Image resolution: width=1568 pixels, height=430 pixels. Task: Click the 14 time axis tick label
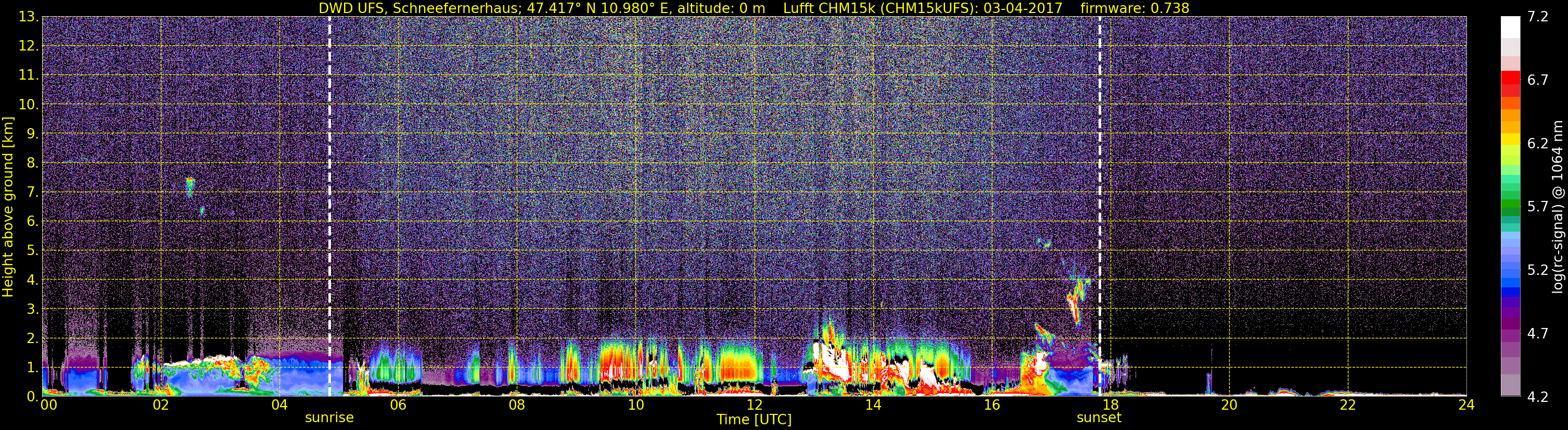click(x=873, y=405)
